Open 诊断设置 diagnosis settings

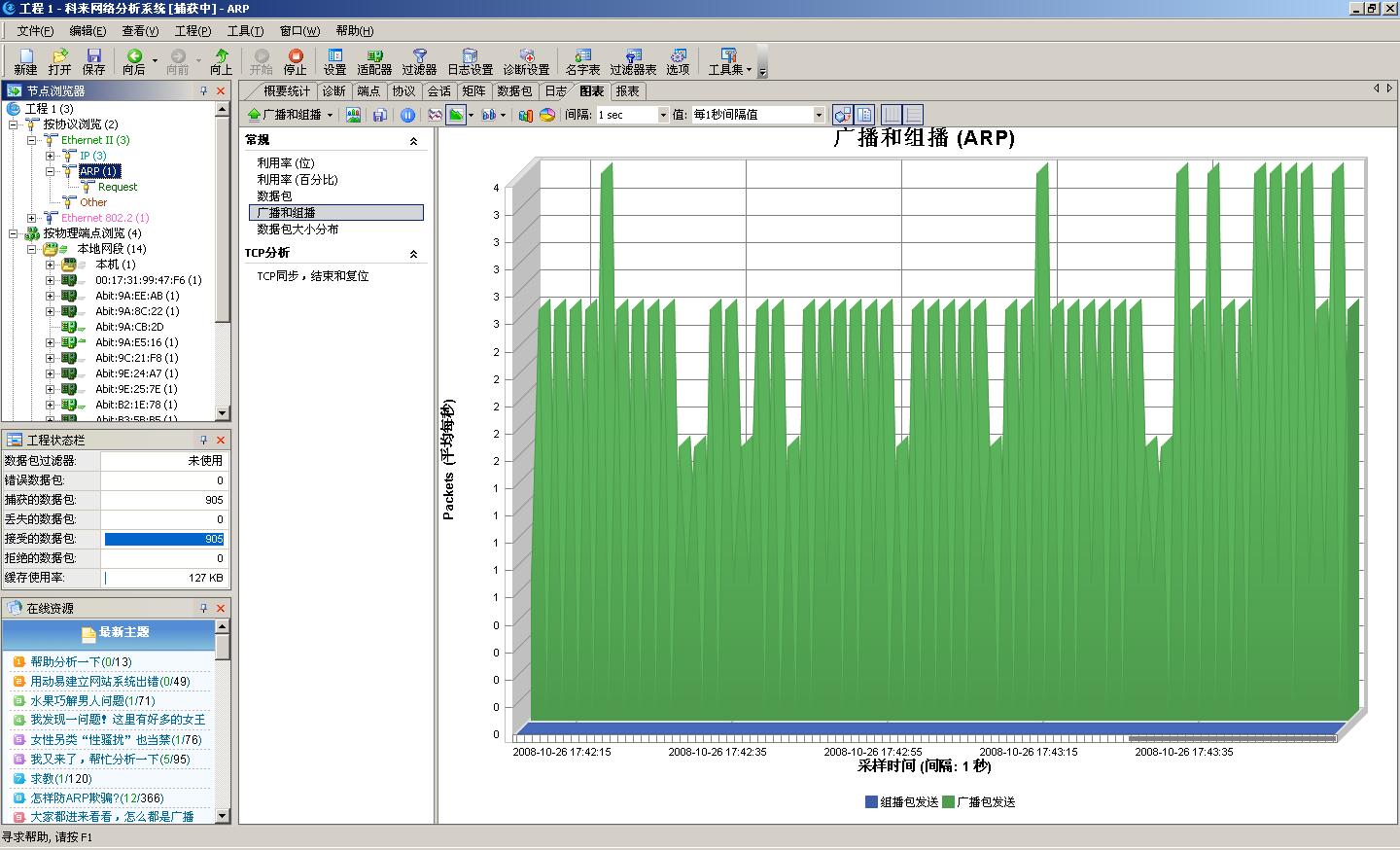pos(526,61)
